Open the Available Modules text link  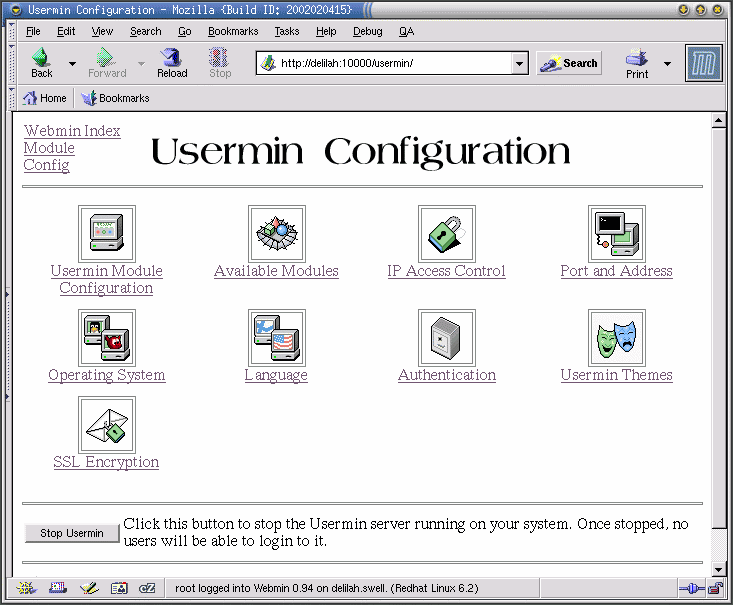coord(276,271)
